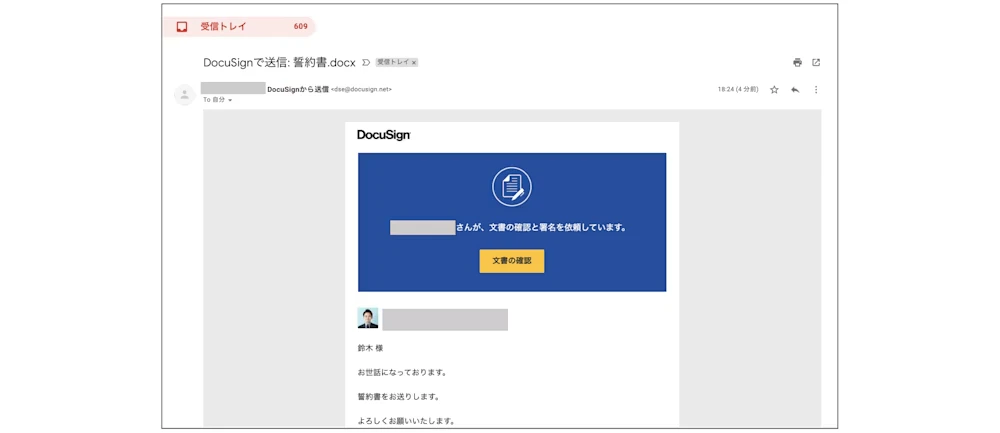The height and width of the screenshot is (433, 1000).
Task: Click the DocuSign logo in email
Action: (x=383, y=135)
